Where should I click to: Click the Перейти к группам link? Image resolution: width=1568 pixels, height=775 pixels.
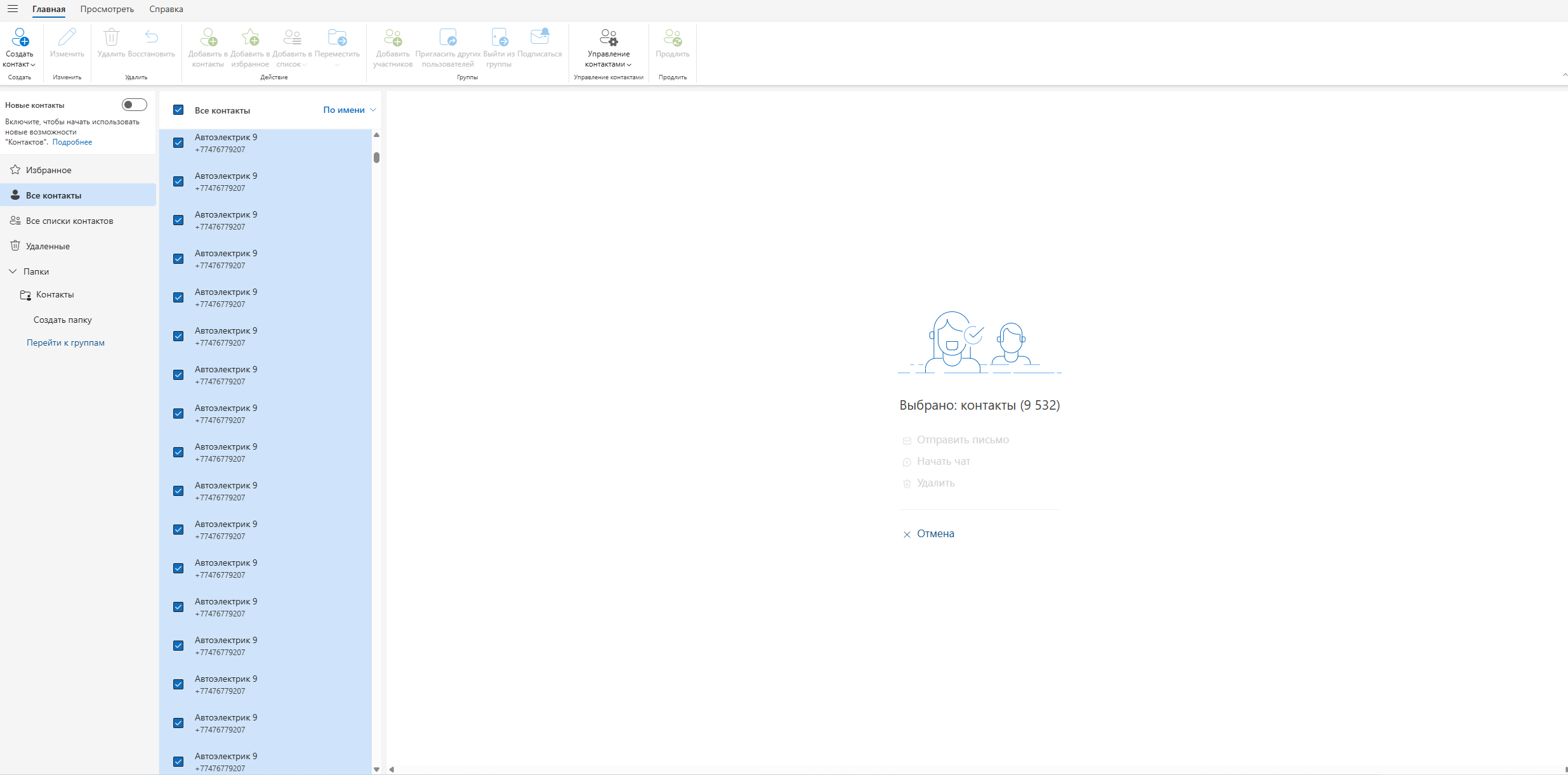(65, 342)
